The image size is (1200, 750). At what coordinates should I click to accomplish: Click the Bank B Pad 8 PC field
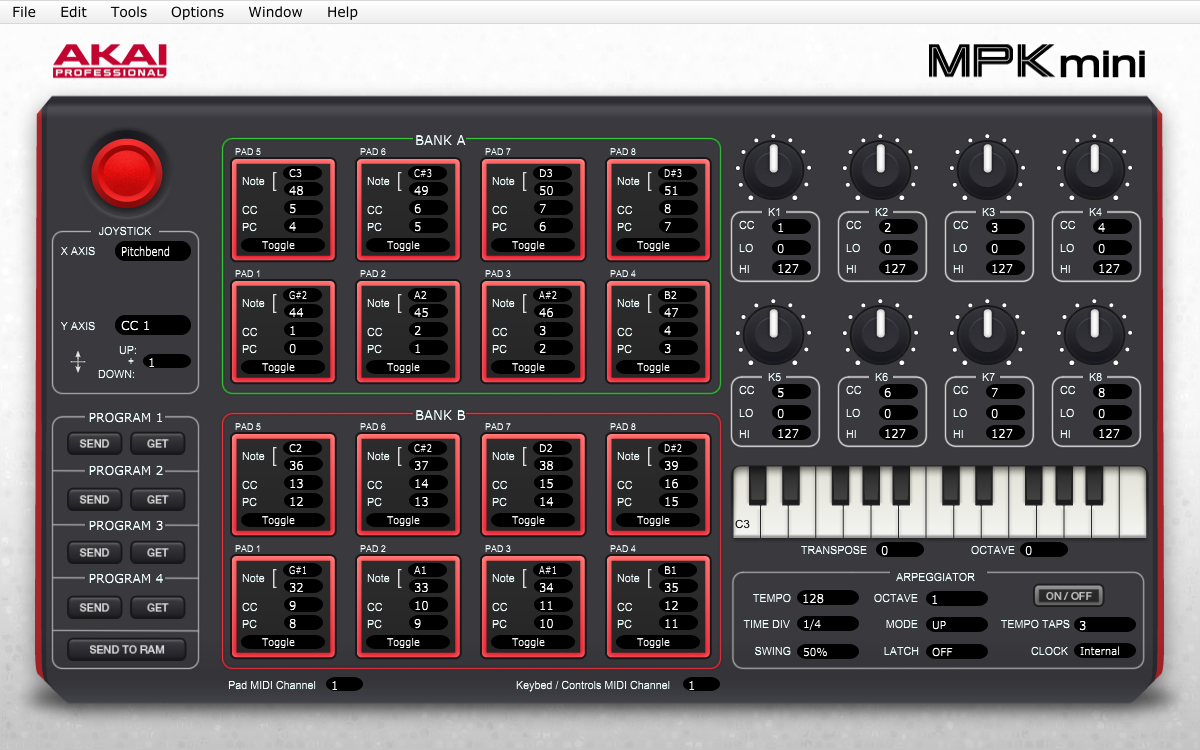click(678, 502)
